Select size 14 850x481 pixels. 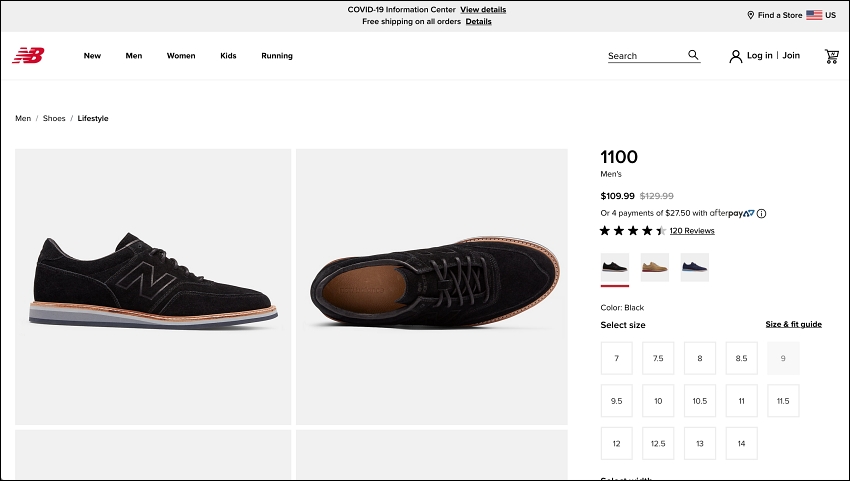[742, 444]
